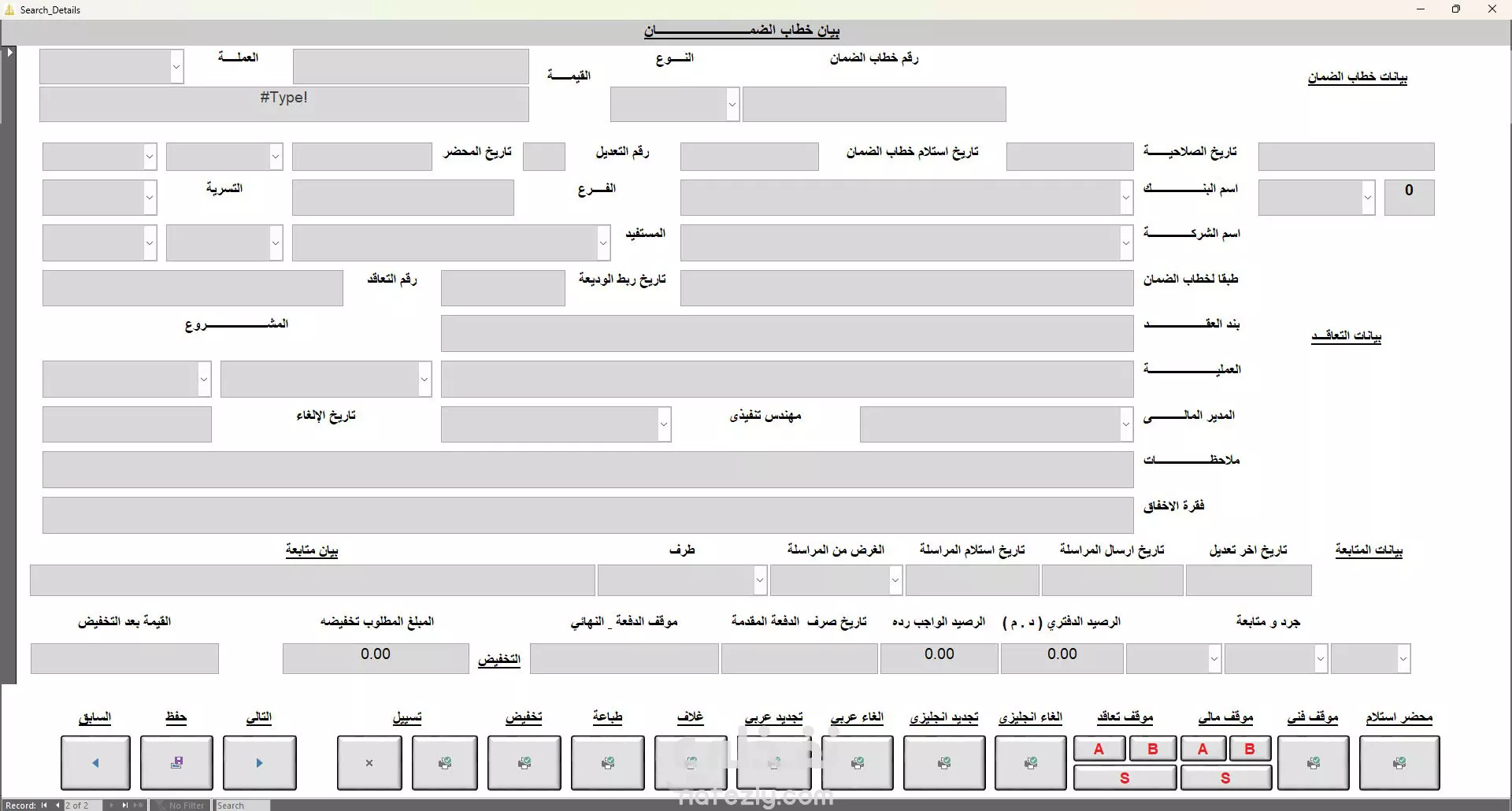Click the print button under تجديد انجليزى

coord(944,762)
